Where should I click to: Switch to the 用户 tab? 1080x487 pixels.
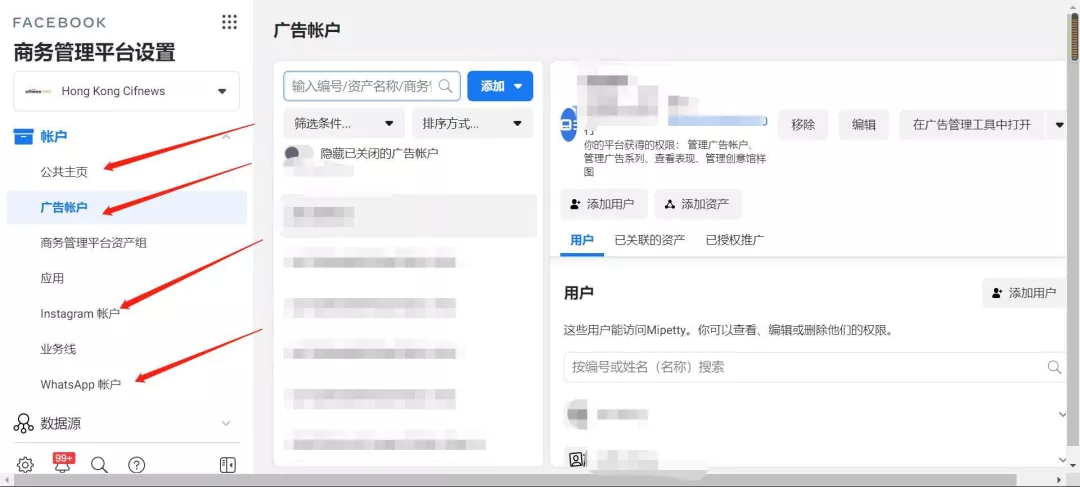coord(582,240)
